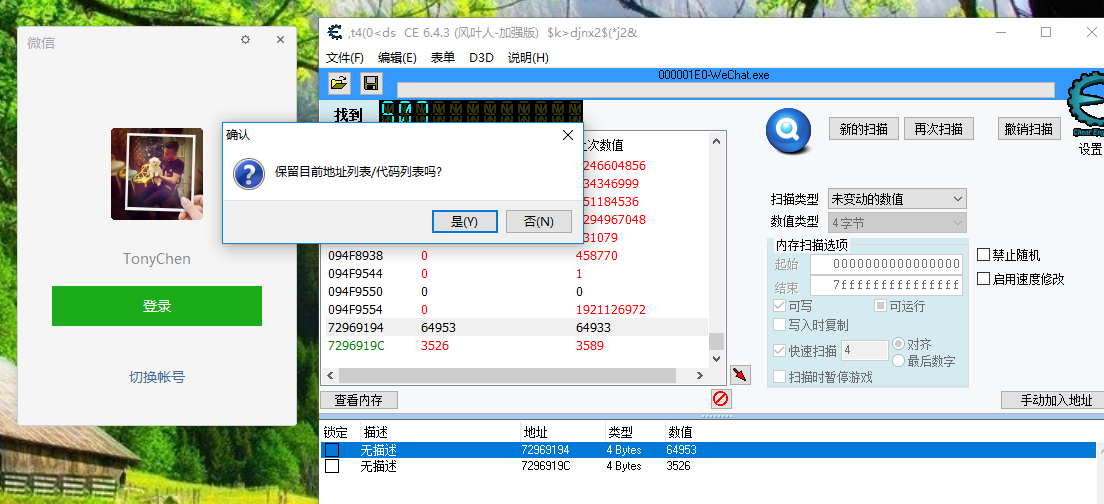This screenshot has height=504, width=1104.
Task: Close the WeChat login window
Action: [x=280, y=39]
